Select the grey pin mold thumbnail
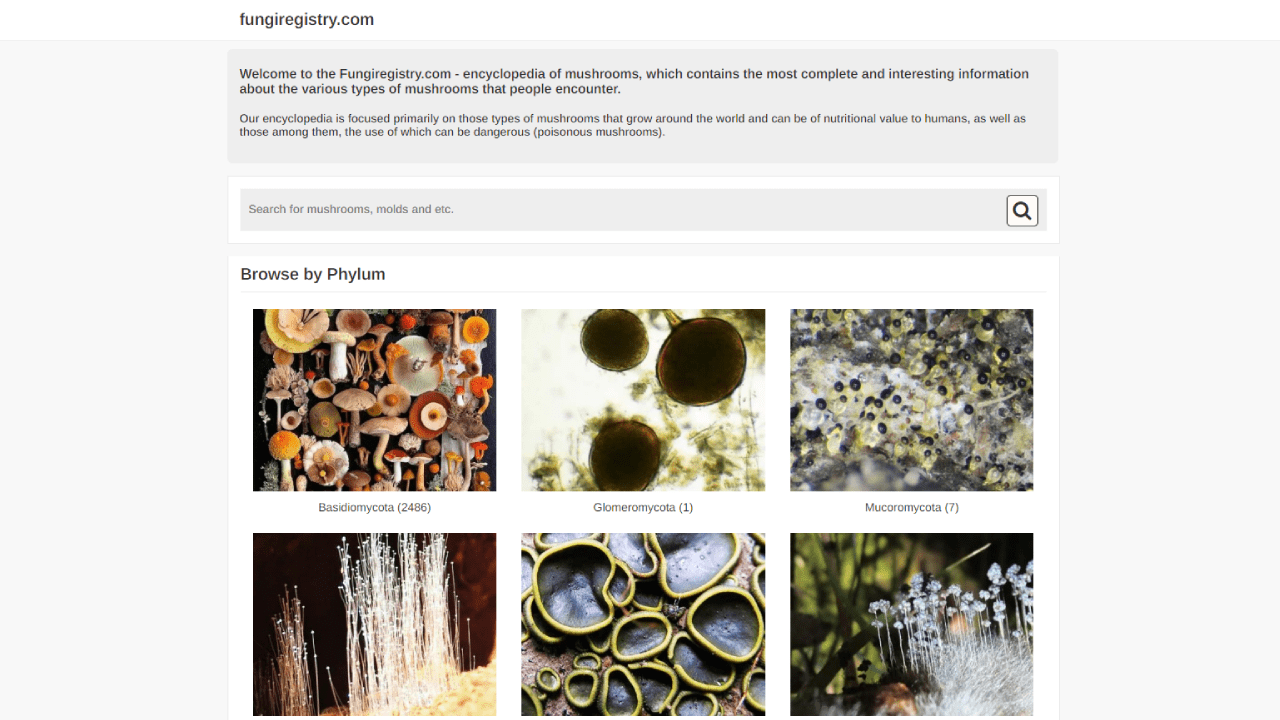The height and width of the screenshot is (720, 1280). click(911, 624)
